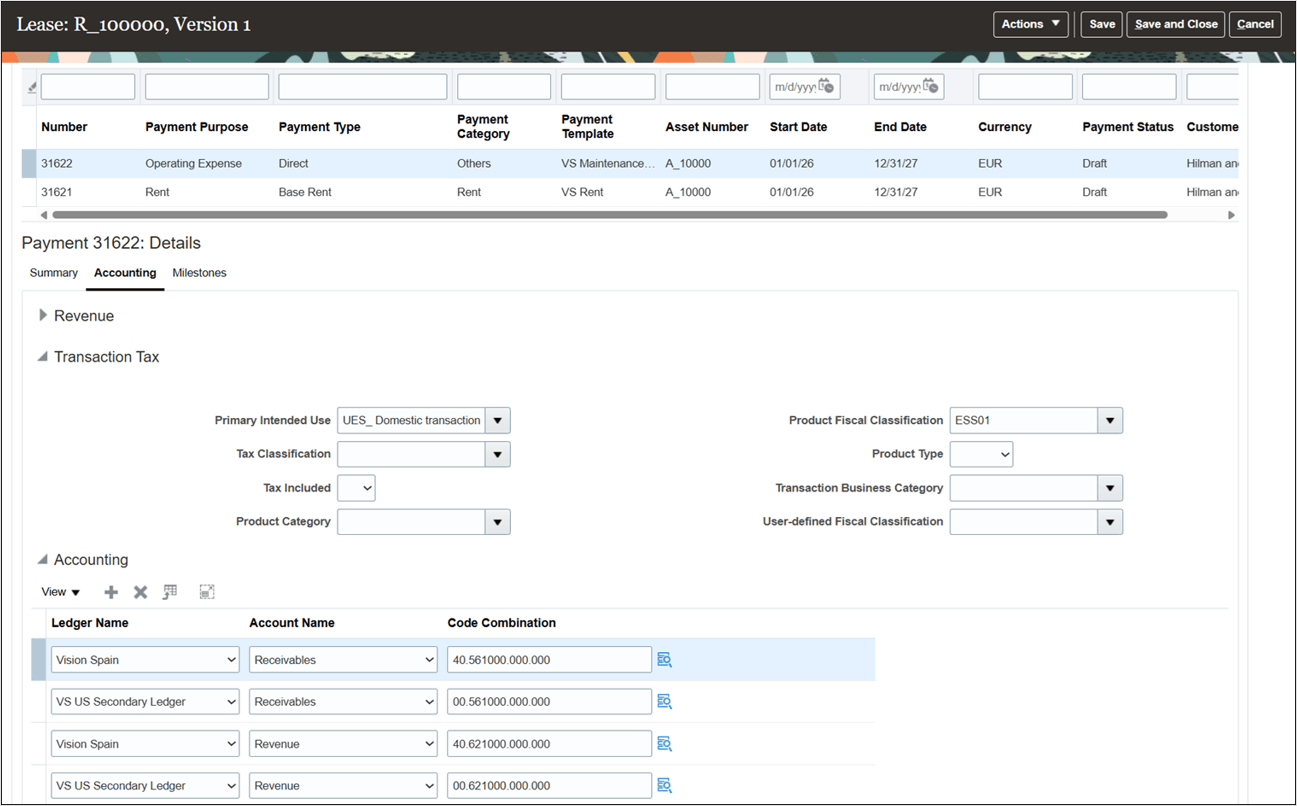Switch to the Summary tab
Image resolution: width=1297 pixels, height=806 pixels.
click(x=53, y=272)
